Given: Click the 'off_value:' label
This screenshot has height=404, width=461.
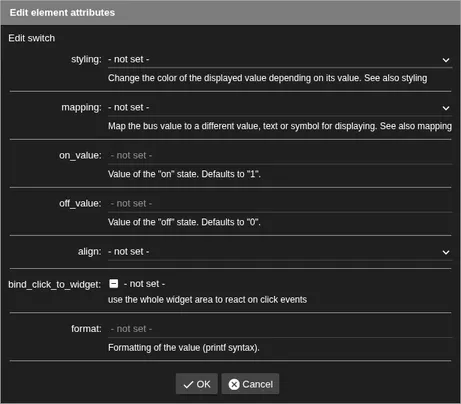Looking at the screenshot, I should [x=80, y=204].
